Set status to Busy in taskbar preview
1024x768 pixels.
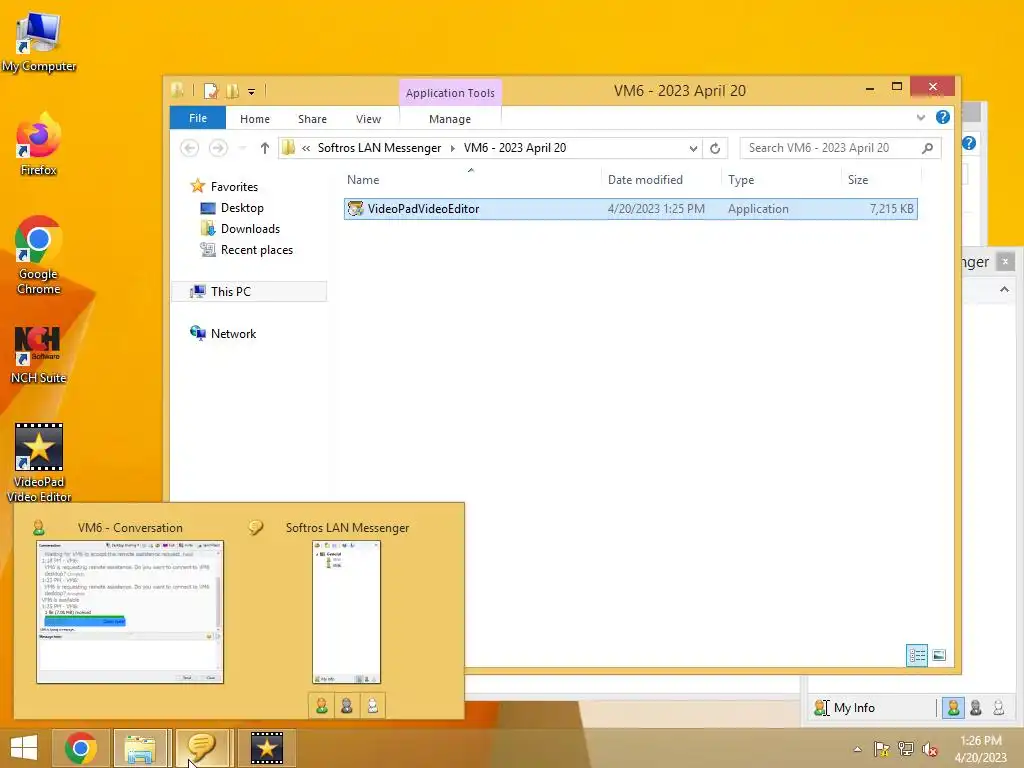coord(347,705)
